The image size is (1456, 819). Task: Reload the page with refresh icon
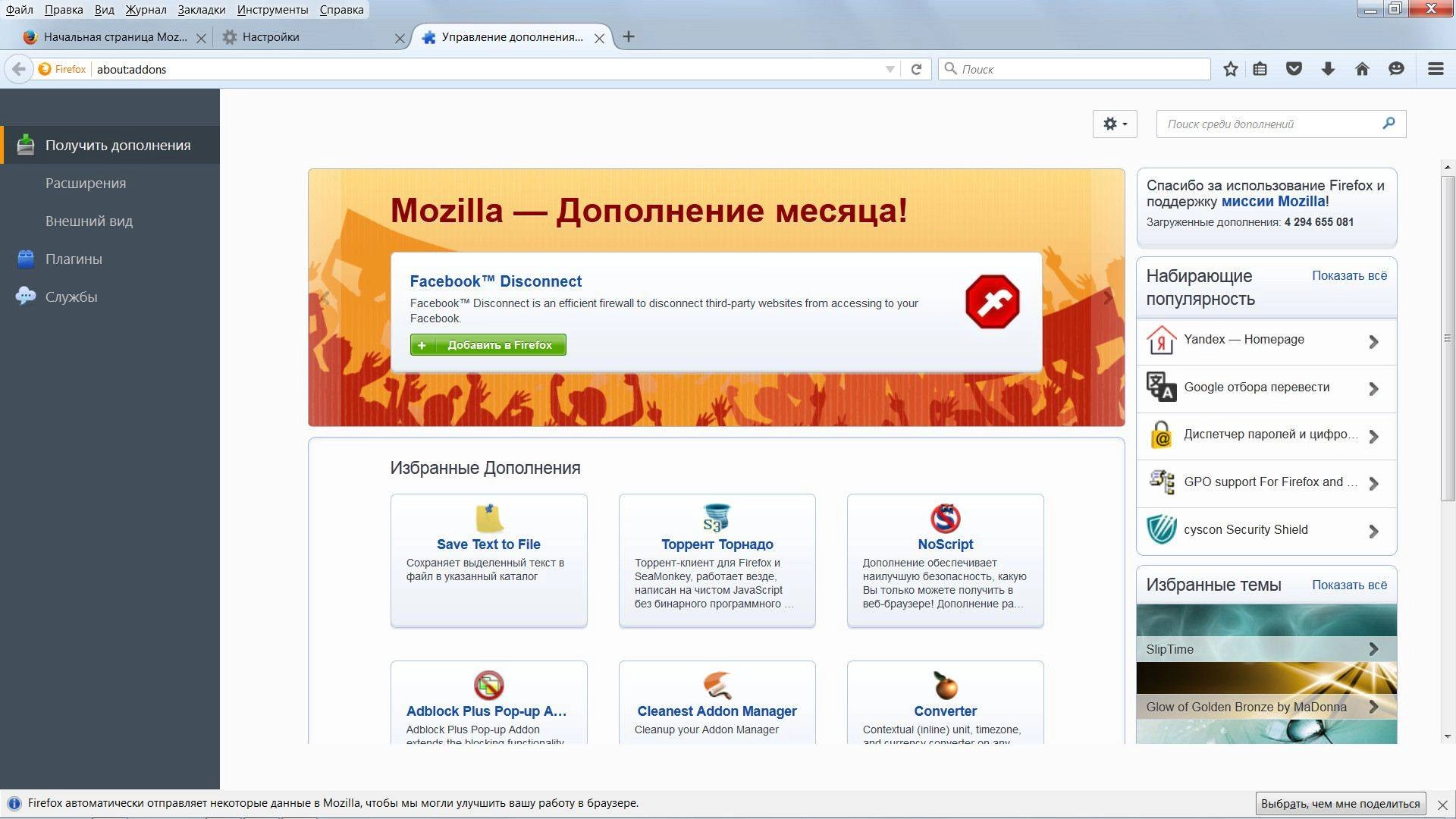tap(916, 69)
